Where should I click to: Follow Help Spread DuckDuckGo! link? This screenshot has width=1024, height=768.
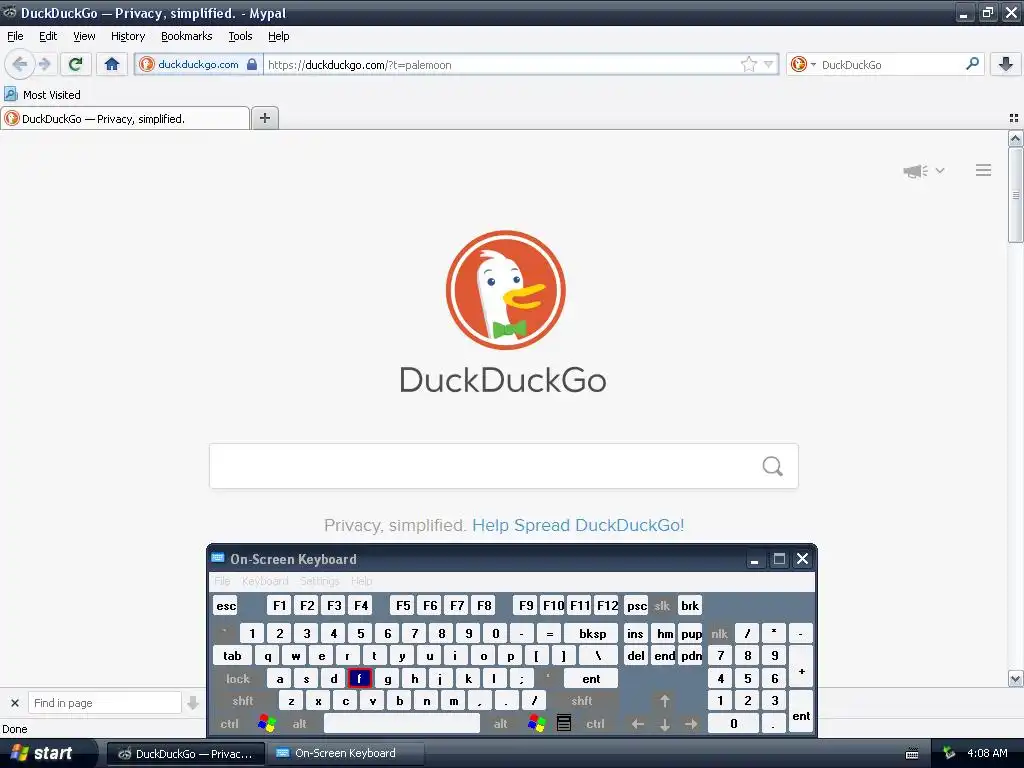[578, 525]
